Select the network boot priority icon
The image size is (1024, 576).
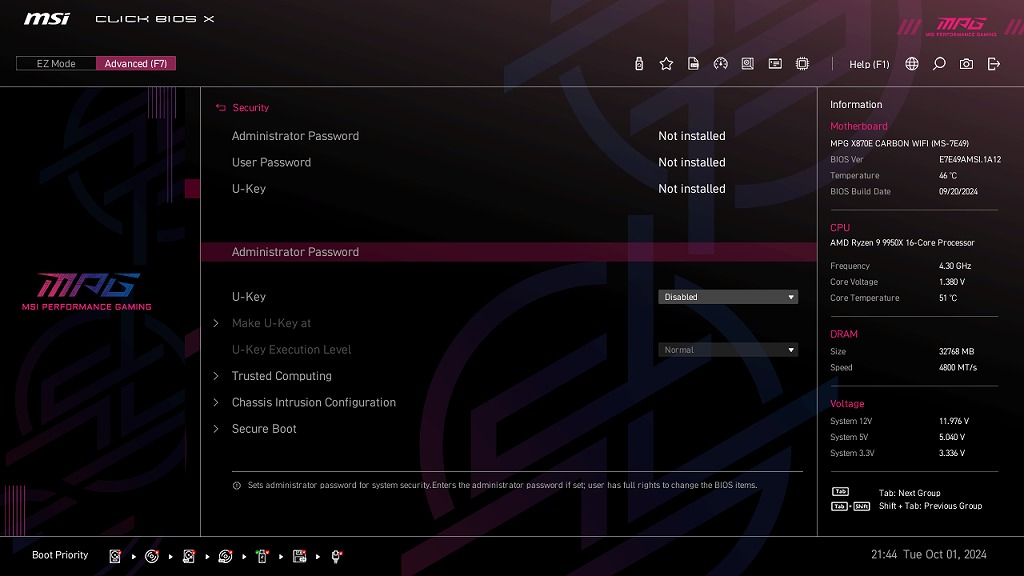coord(336,556)
